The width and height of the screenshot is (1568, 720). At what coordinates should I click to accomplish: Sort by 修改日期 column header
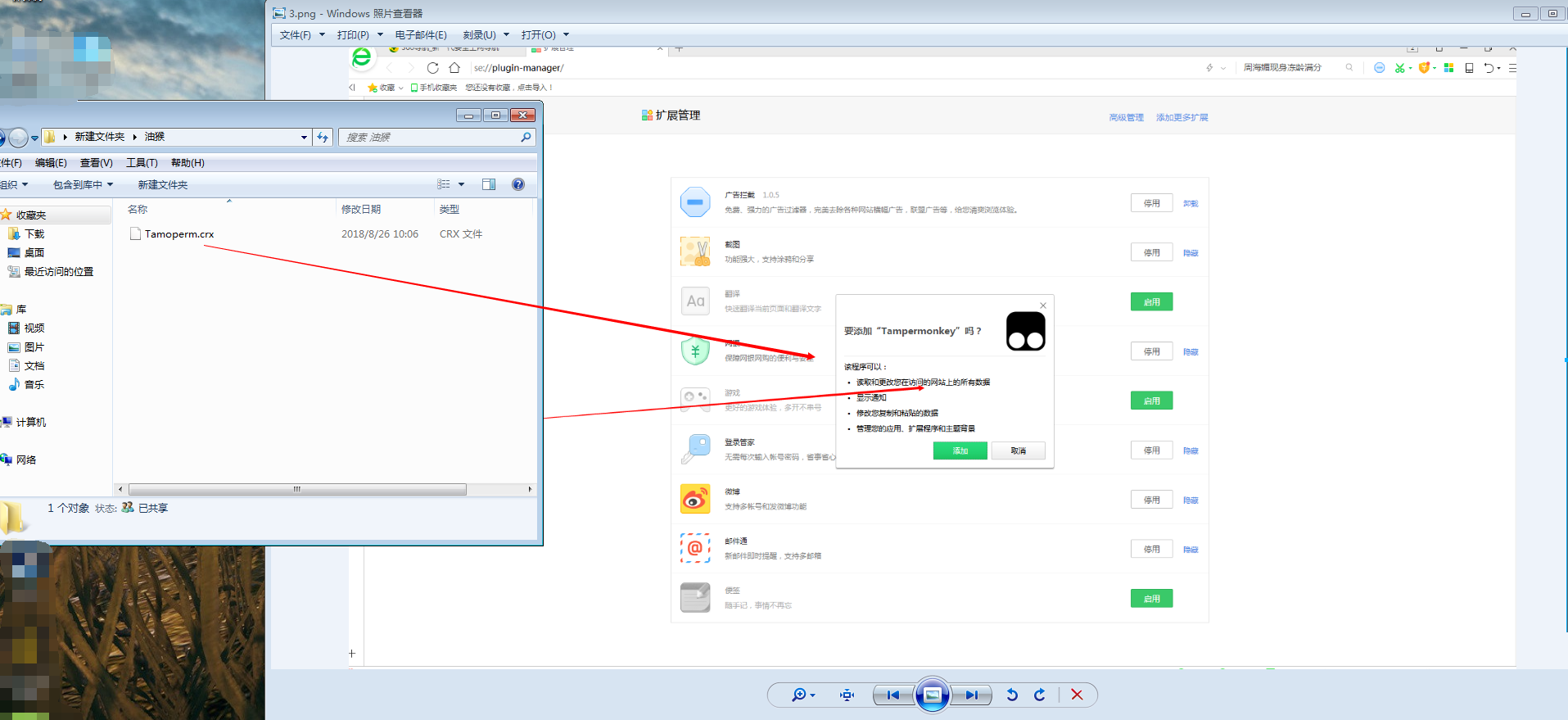361,210
